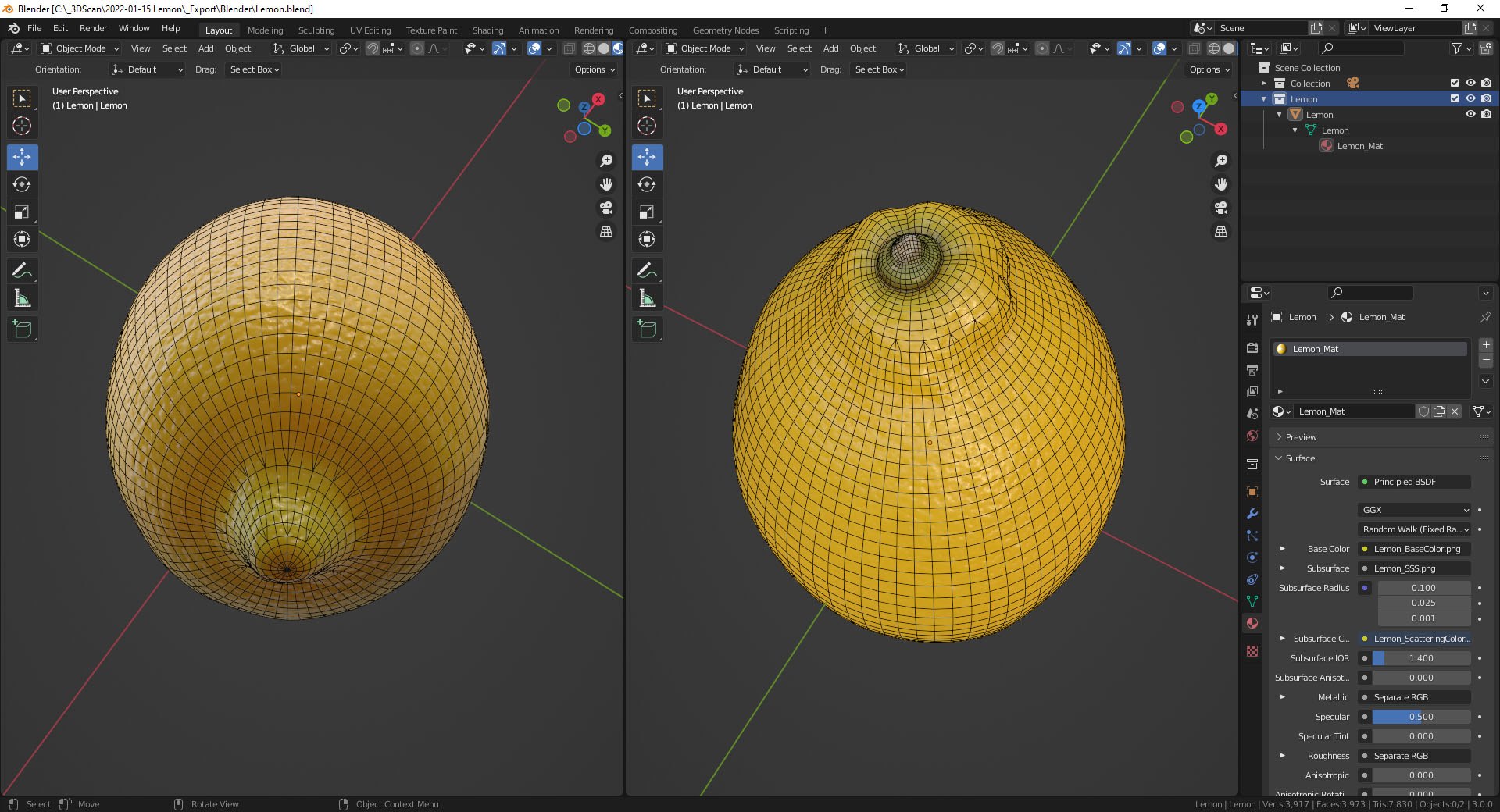Expand Collection tree item in outliner
This screenshot has height=812, width=1500.
coord(1263,83)
